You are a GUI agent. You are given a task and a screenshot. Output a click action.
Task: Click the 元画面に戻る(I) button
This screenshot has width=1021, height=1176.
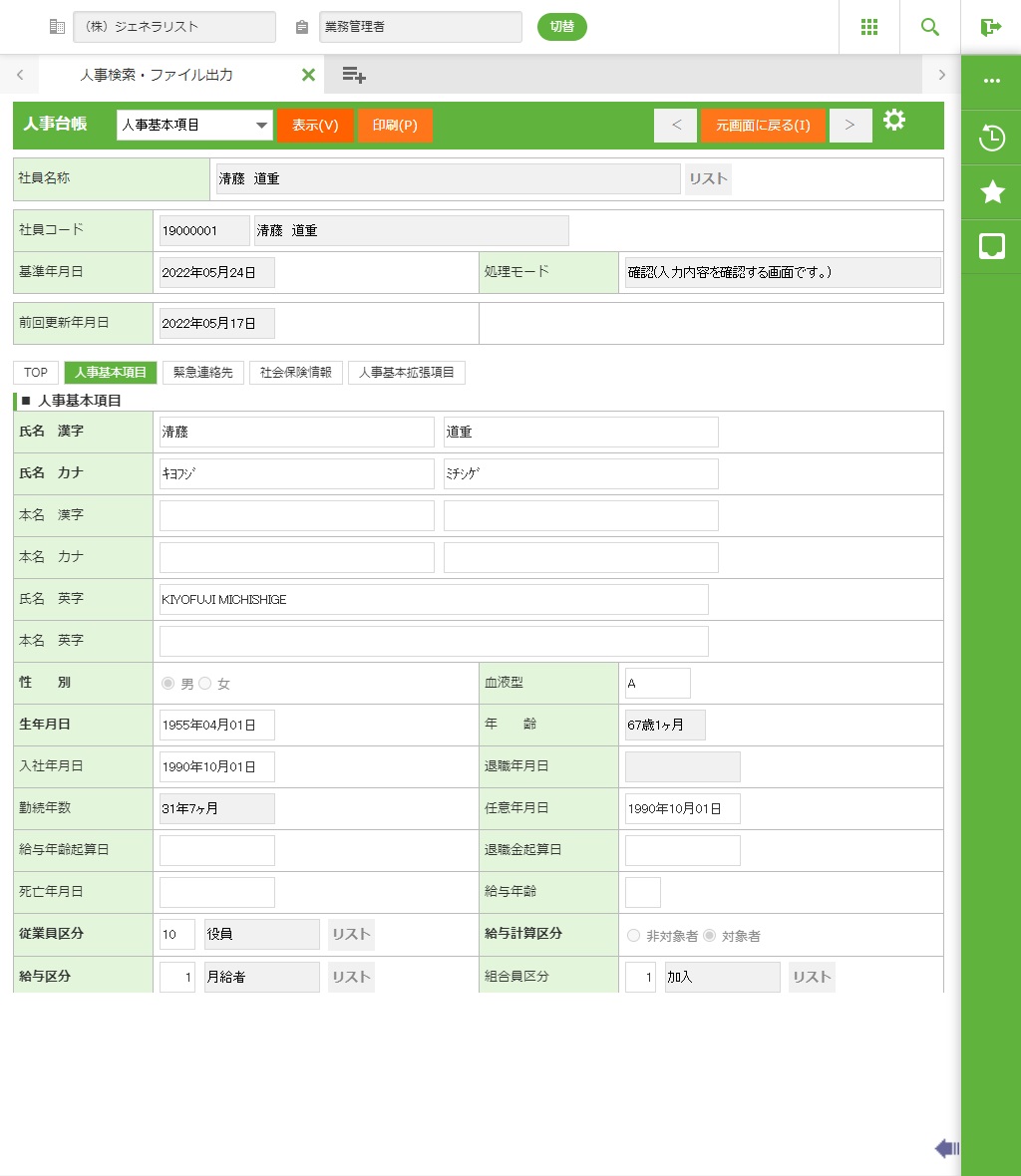763,126
